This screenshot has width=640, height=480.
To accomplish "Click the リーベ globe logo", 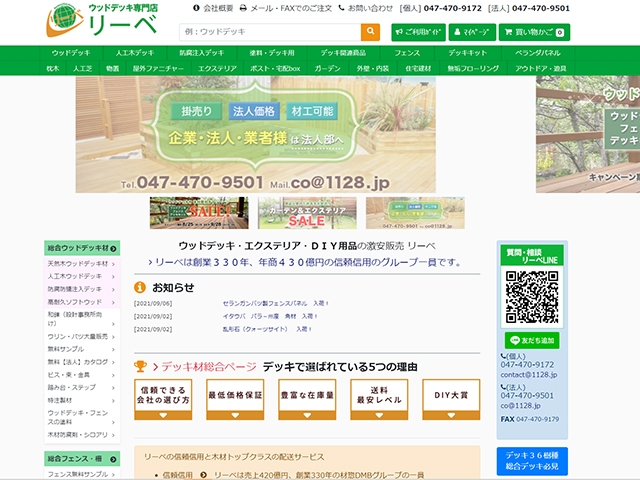I will tap(65, 19).
